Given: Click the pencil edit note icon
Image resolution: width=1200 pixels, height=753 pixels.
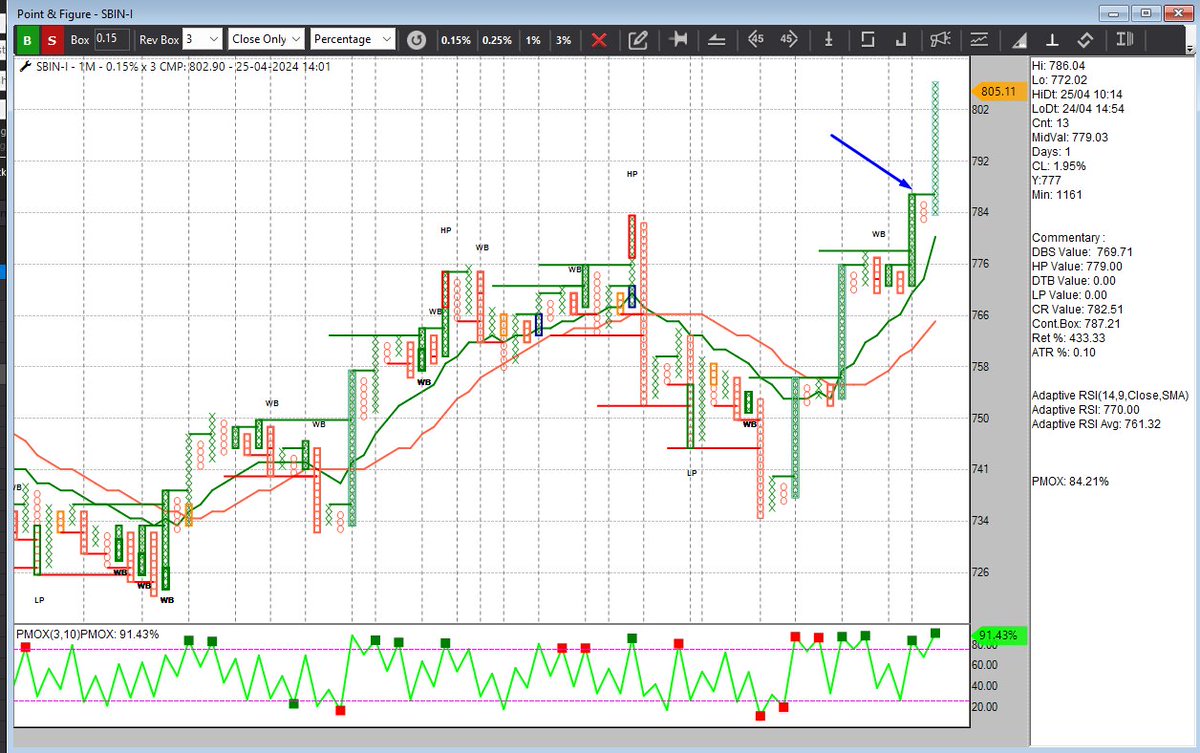Looking at the screenshot, I should [x=637, y=40].
